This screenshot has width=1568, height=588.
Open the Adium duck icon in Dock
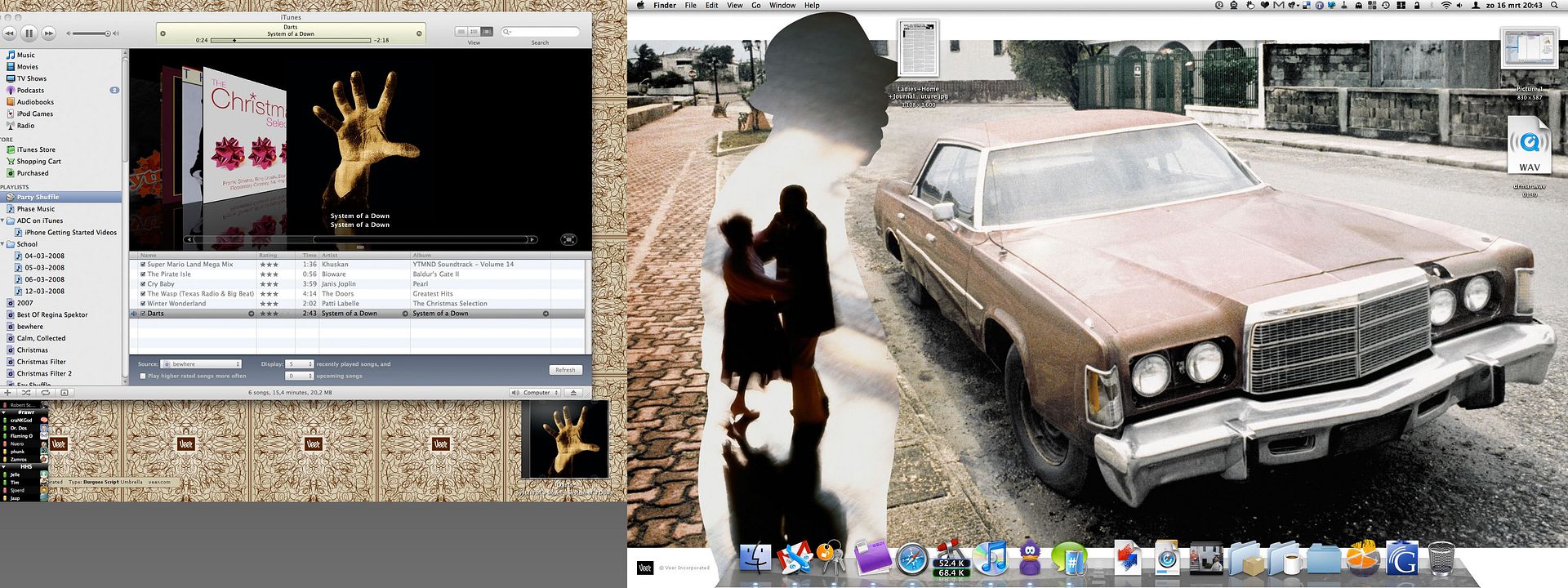tap(1031, 559)
